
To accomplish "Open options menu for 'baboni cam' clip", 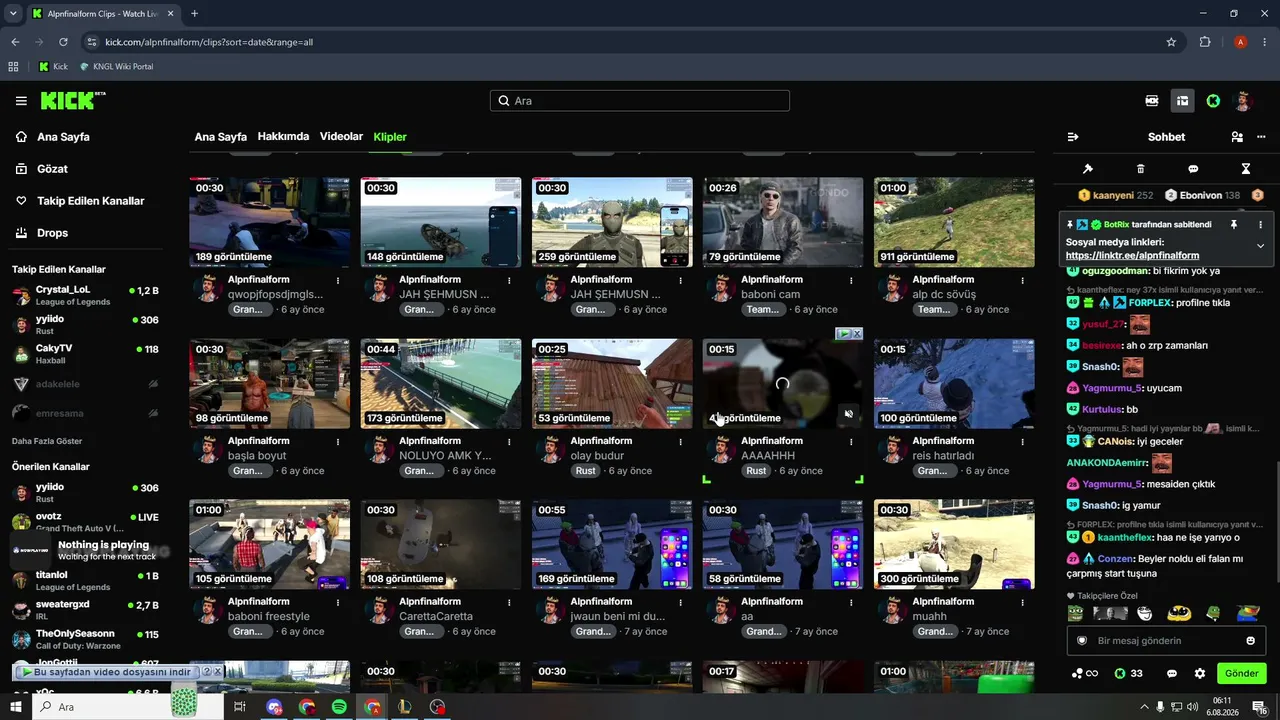I will (852, 280).
